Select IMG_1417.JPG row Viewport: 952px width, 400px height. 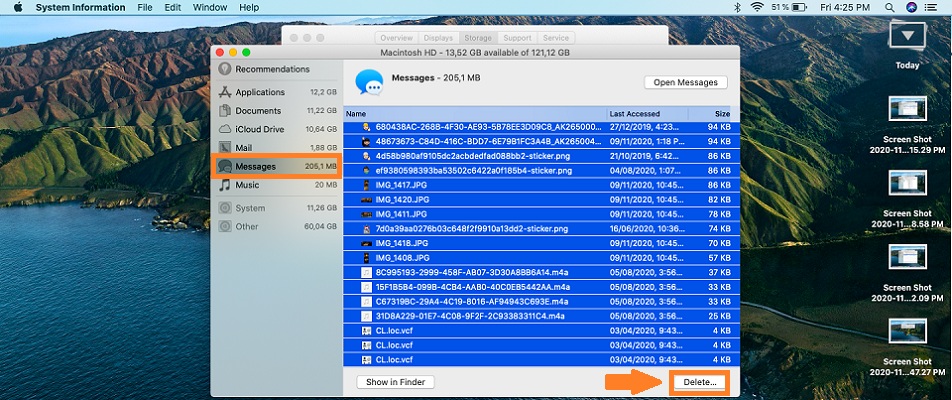(542, 185)
